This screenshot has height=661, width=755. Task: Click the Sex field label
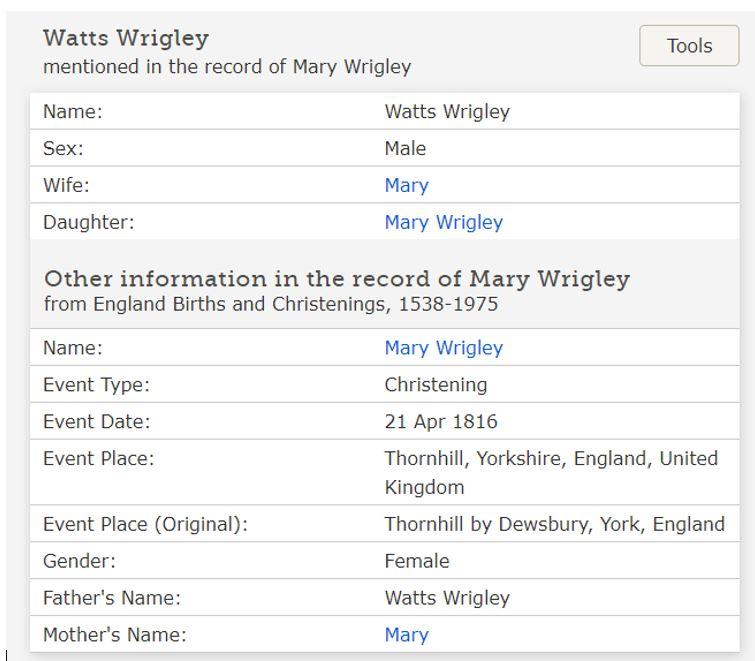click(x=63, y=148)
